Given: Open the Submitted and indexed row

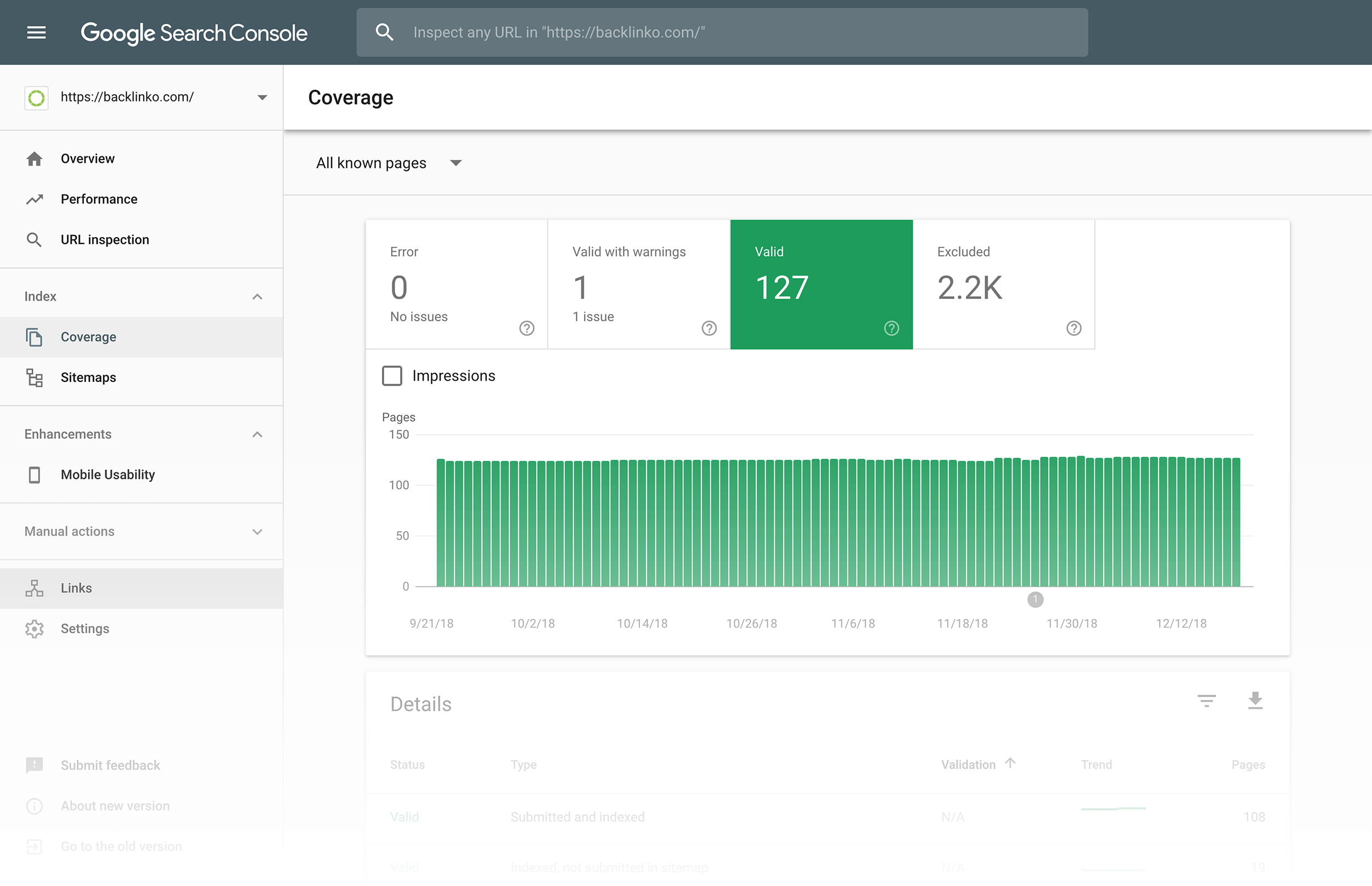Looking at the screenshot, I should [x=828, y=817].
